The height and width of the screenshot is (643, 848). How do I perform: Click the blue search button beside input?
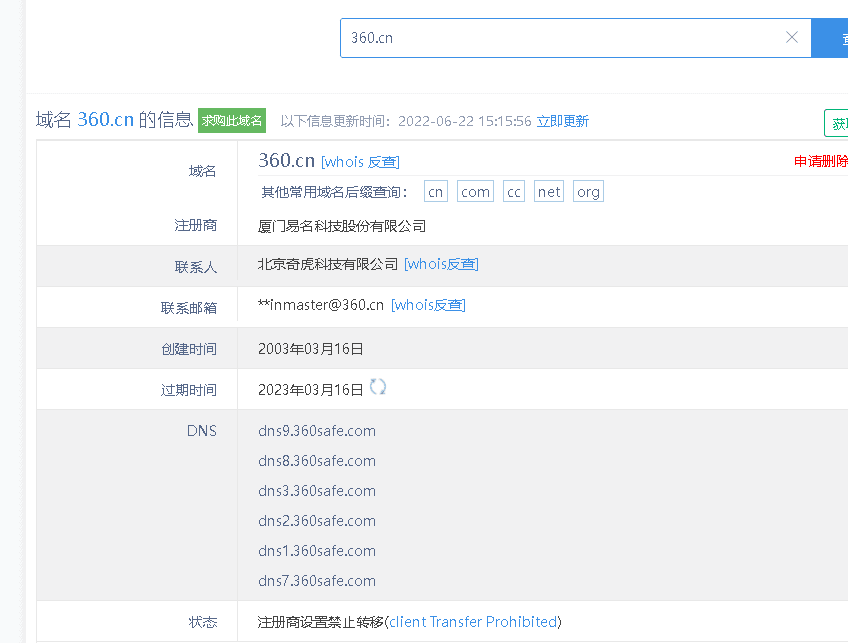tap(830, 38)
